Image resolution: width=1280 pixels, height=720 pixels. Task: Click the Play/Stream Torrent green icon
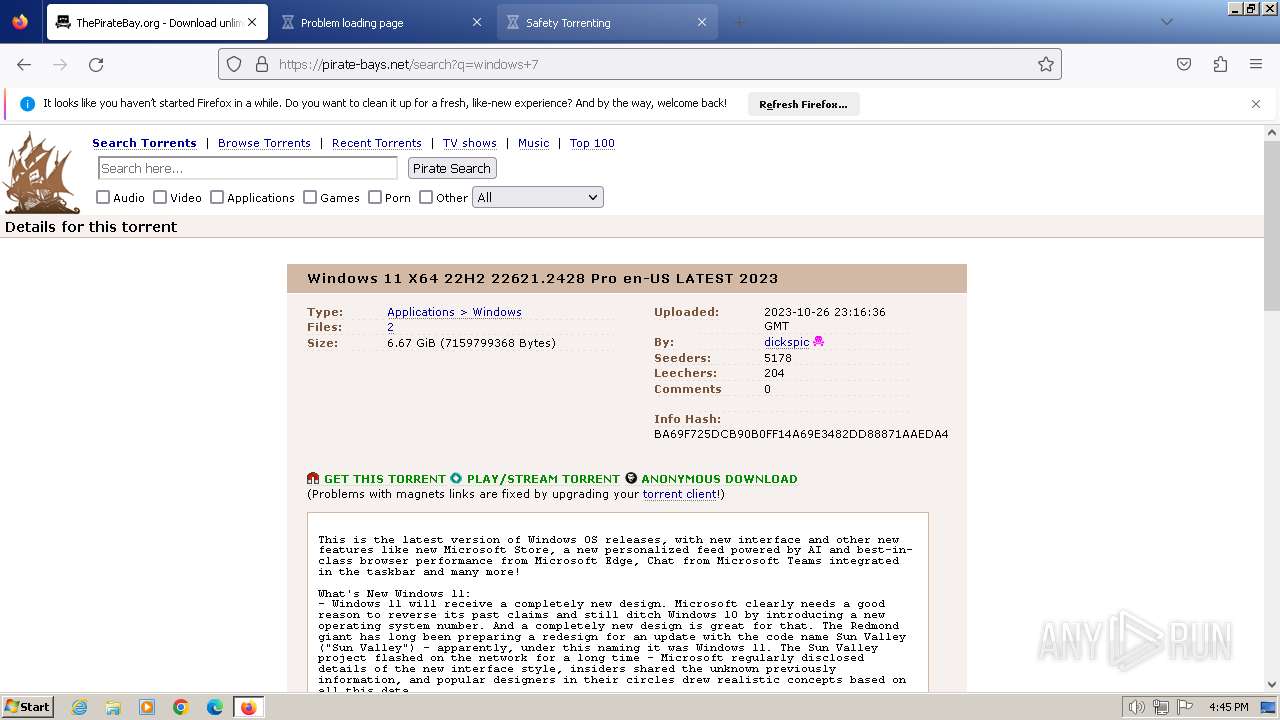[456, 479]
